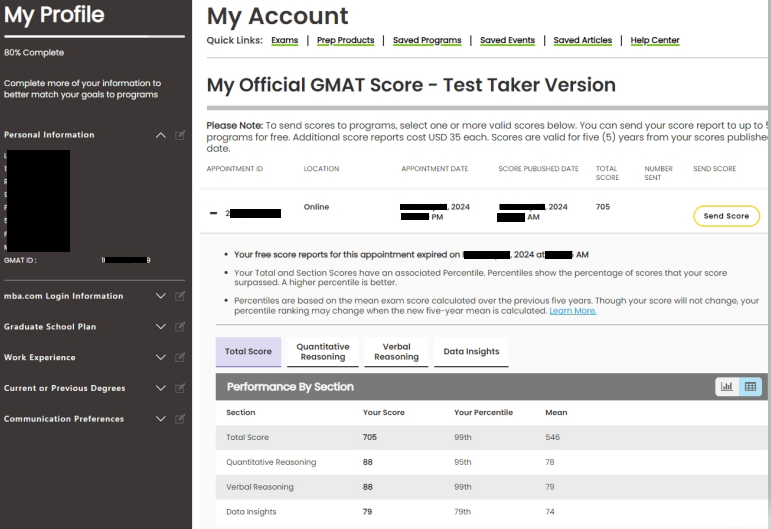771x529 pixels.
Task: Click the Your Score column header
Action: (384, 412)
